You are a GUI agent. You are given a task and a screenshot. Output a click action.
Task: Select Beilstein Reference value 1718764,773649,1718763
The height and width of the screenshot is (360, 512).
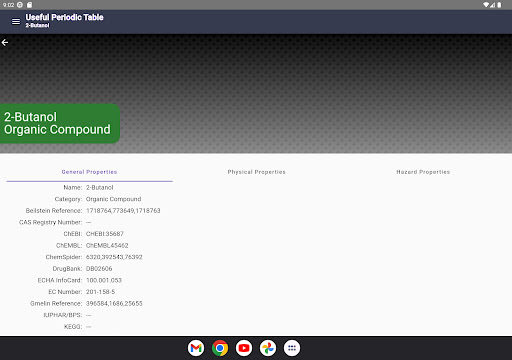[x=123, y=211]
